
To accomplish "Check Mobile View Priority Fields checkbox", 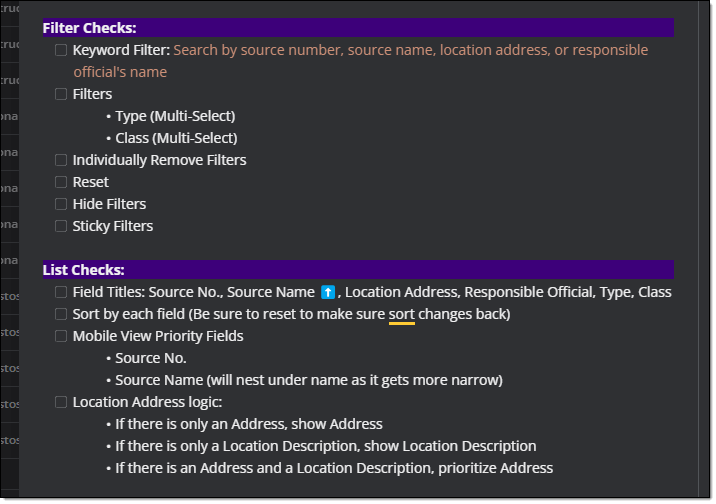I will click(x=61, y=336).
